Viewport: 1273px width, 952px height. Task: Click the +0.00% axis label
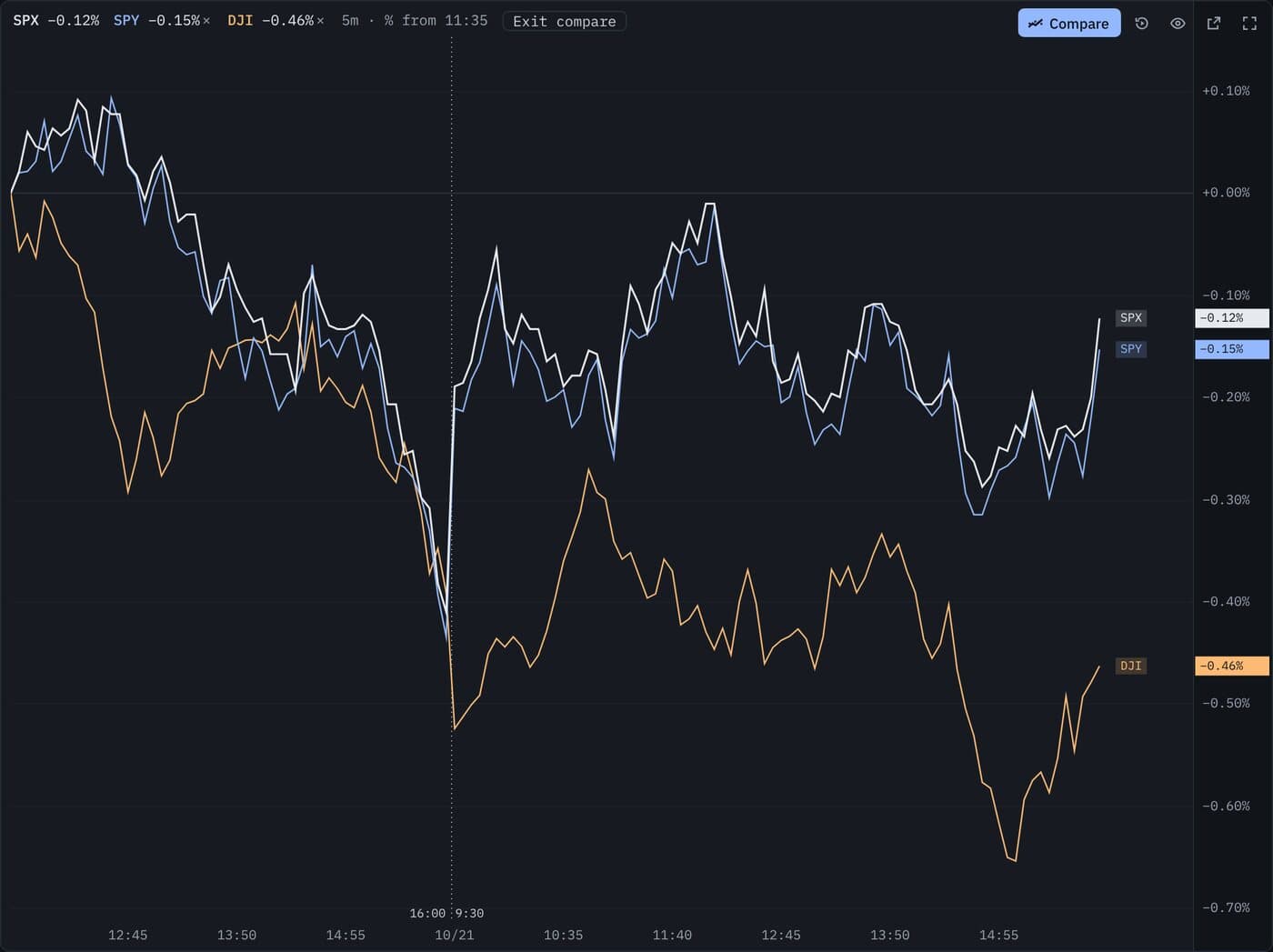pos(1226,193)
